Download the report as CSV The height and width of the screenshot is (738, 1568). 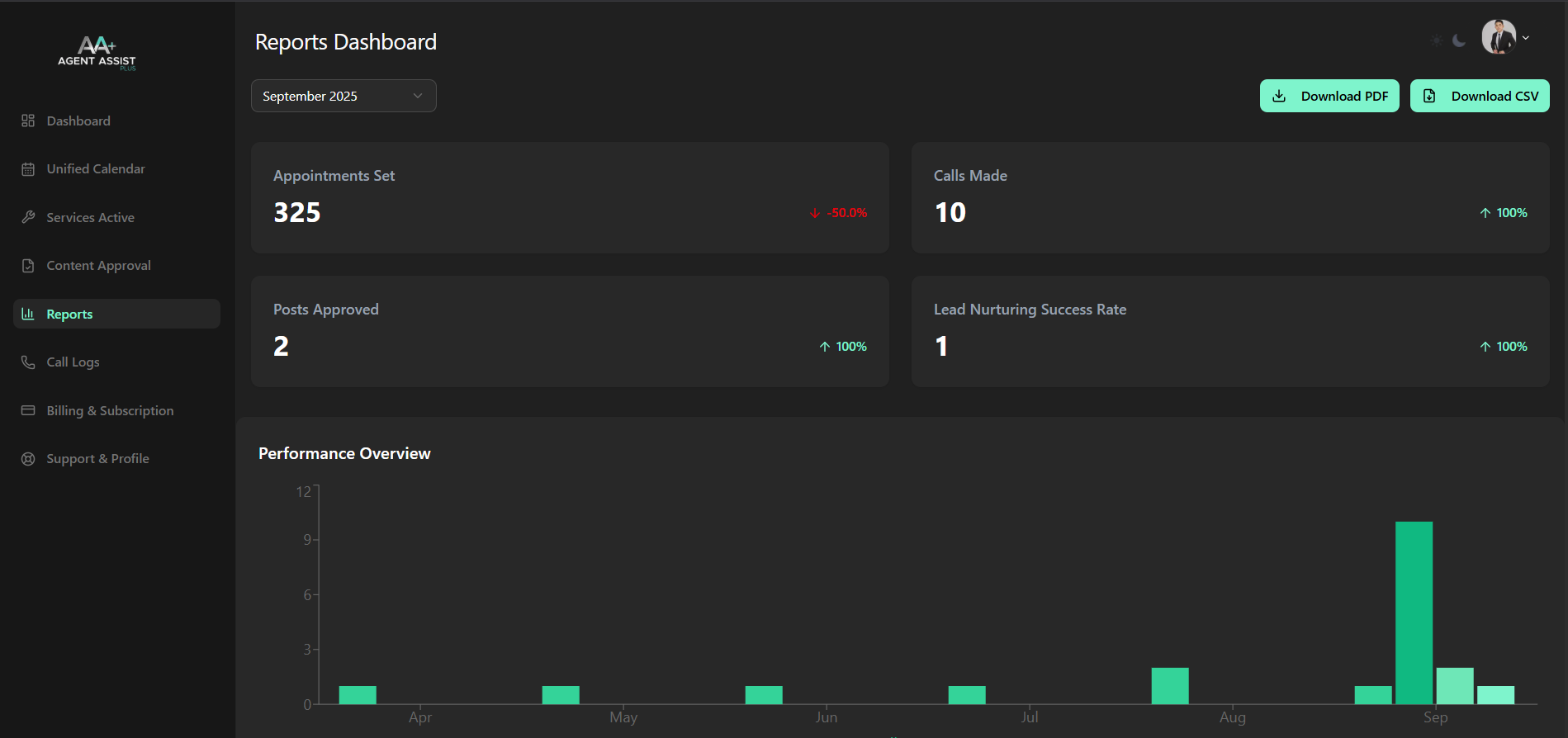pos(1479,96)
